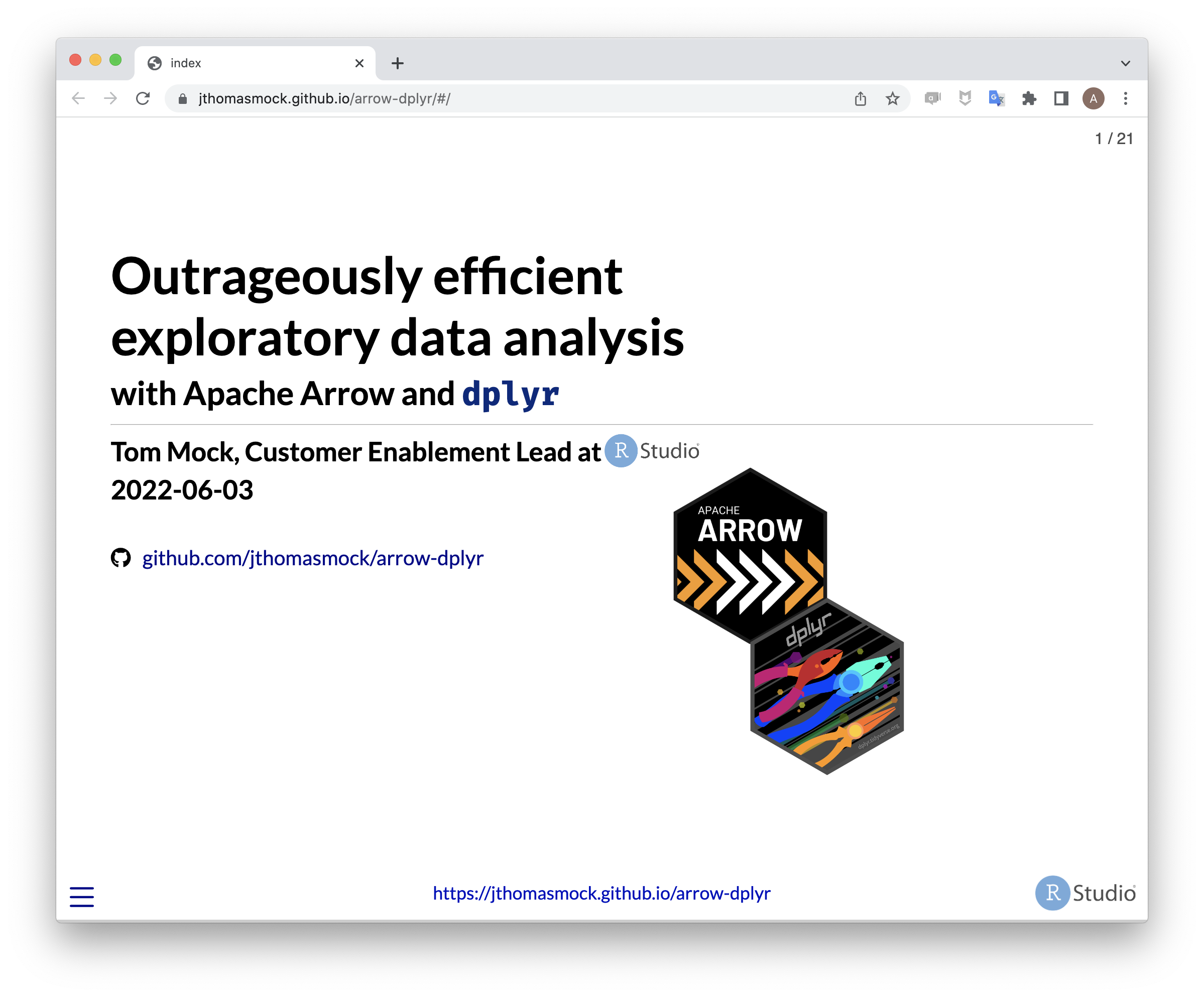The height and width of the screenshot is (997, 1204).
Task: Click the slide progress bar at bottom
Action: pos(601,921)
